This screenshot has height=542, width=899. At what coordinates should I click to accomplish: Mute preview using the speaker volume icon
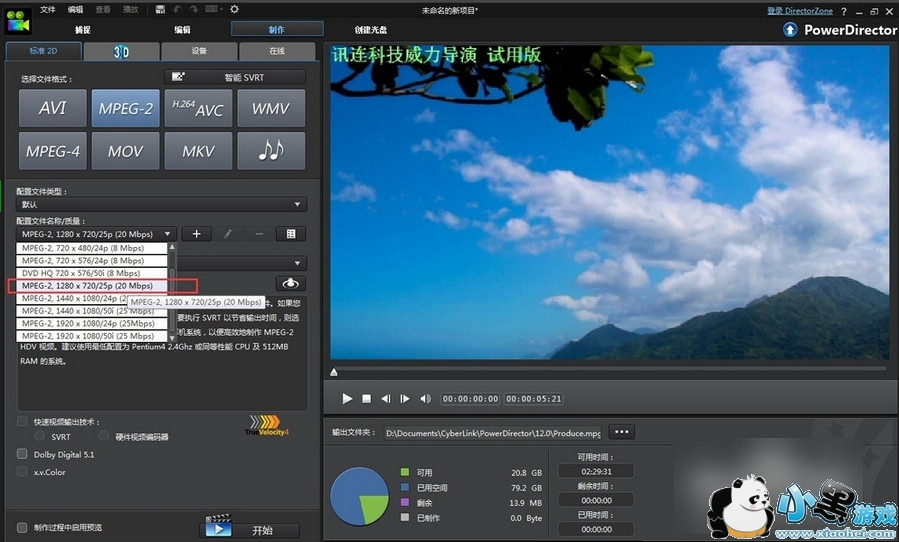425,398
